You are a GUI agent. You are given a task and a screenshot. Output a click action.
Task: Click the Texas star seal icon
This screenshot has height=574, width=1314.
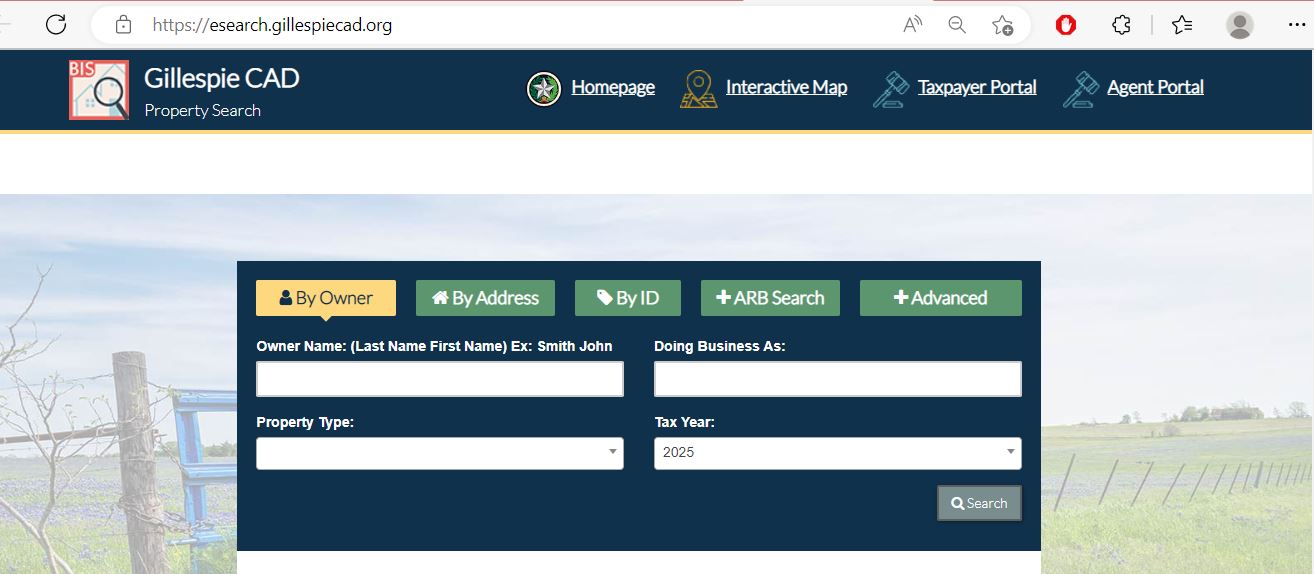pos(543,89)
